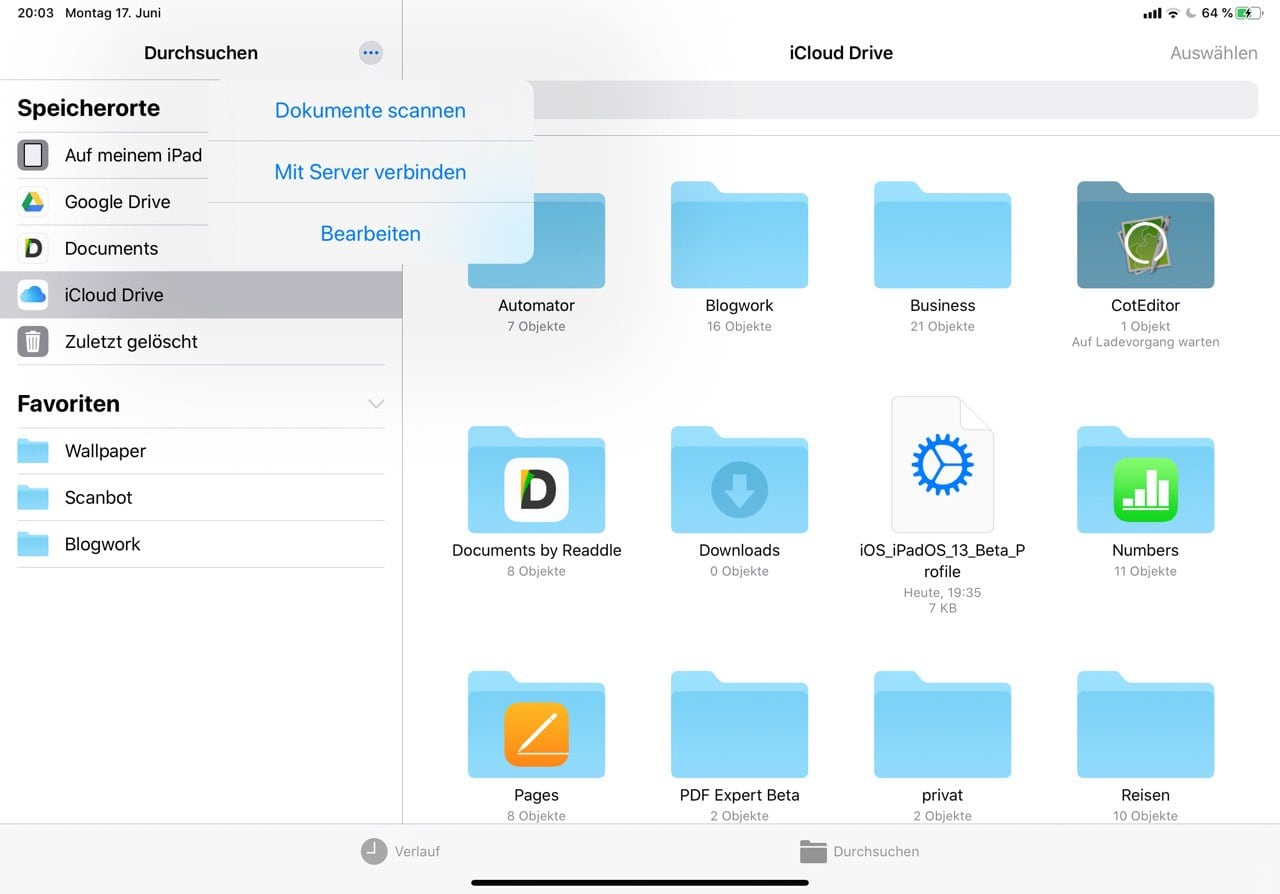Screen dimensions: 1280x894
Task: Choose Dokumente scannen from popup menu
Action: (370, 111)
